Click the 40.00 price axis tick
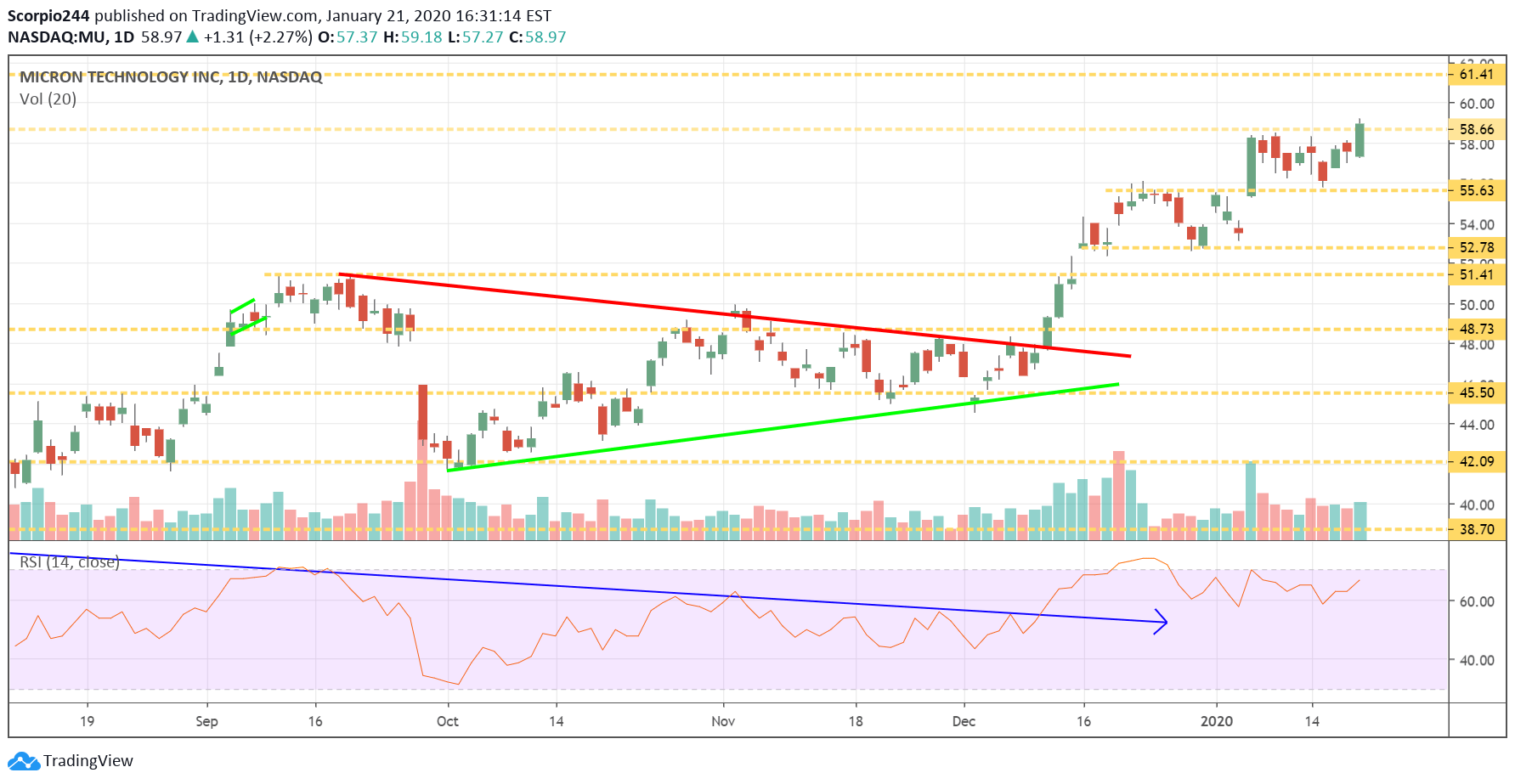The width and height of the screenshot is (1515, 784). [1477, 505]
